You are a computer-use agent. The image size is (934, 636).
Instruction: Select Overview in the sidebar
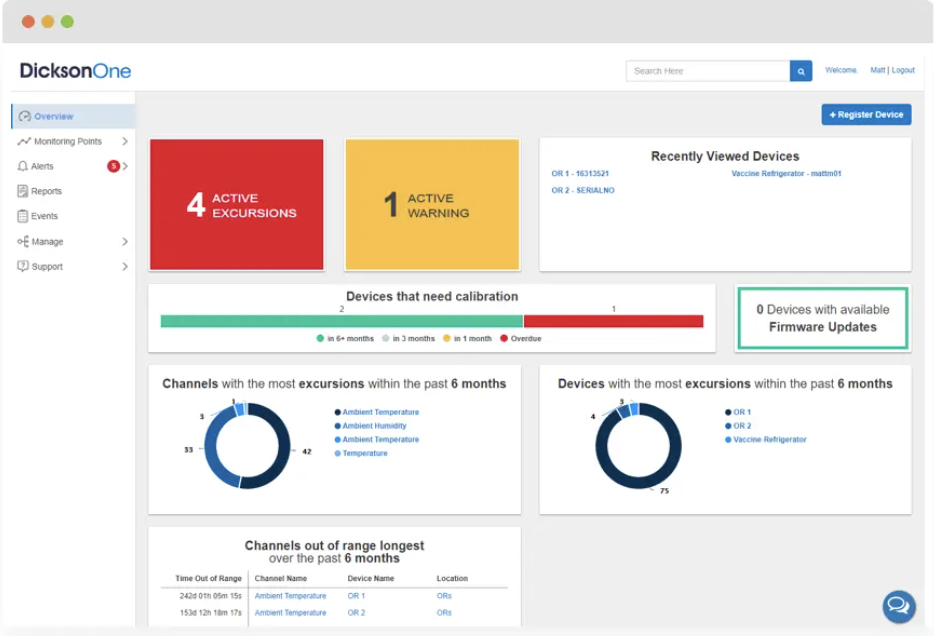pyautogui.click(x=53, y=117)
